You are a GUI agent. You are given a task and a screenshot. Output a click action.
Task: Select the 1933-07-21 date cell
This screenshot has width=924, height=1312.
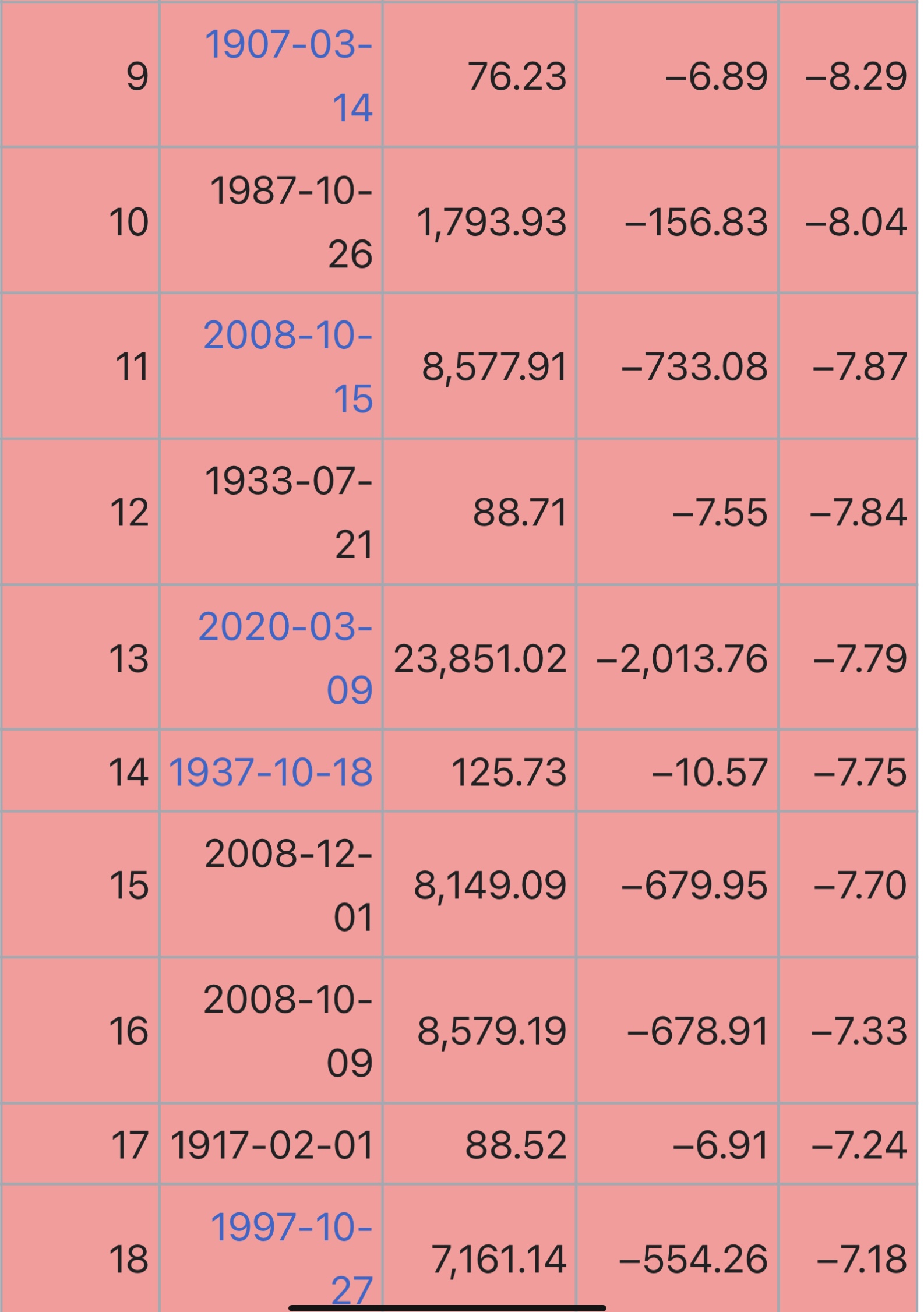click(x=271, y=512)
